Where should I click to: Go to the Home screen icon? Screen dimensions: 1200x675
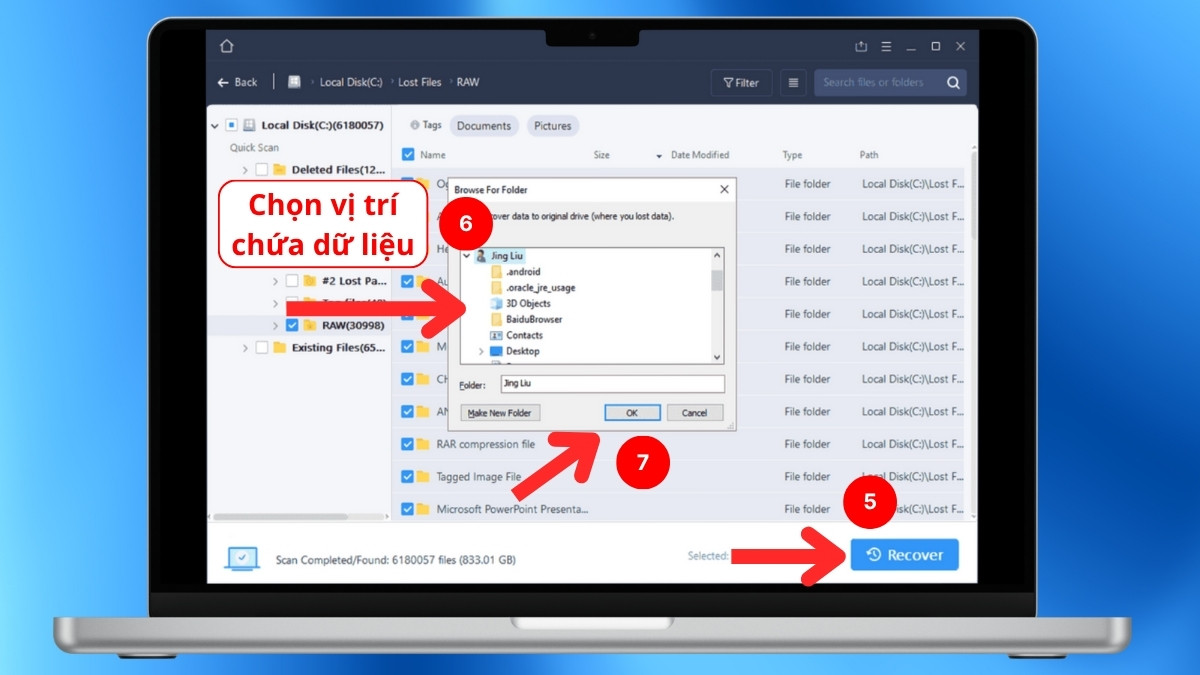click(x=226, y=46)
